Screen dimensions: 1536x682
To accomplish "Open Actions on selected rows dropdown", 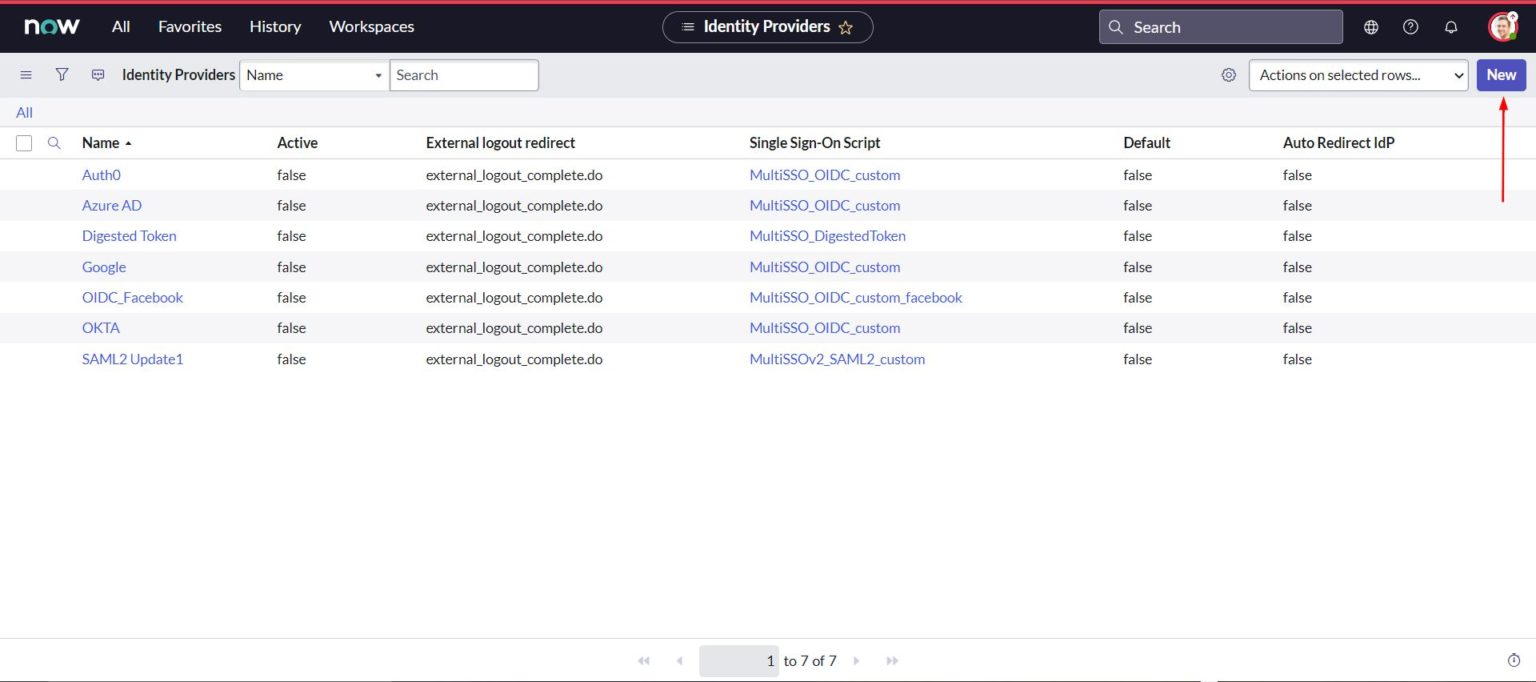I will tap(1358, 74).
